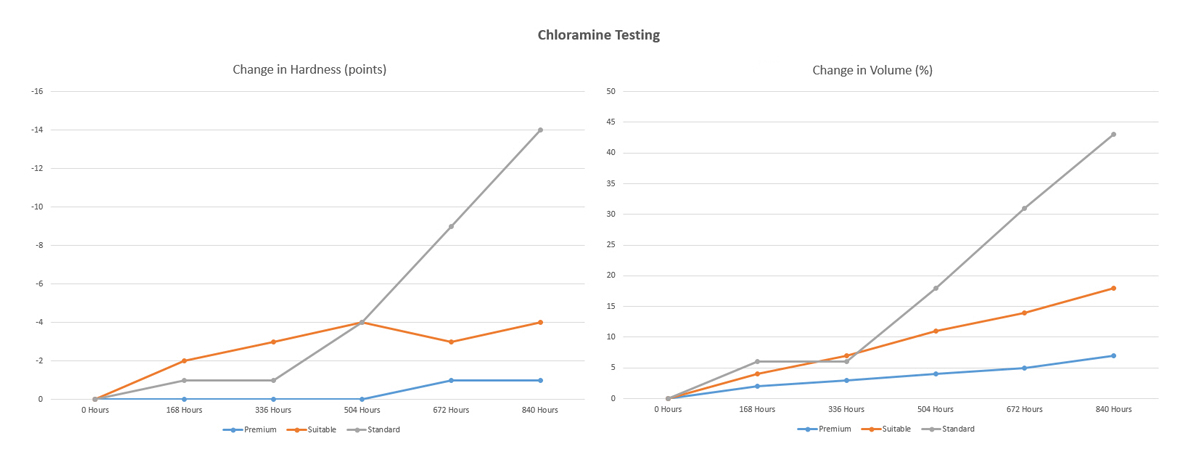Screen dimensions: 1200x469
Task: Select Premium legend entry in volume chart
Action: pos(828,429)
